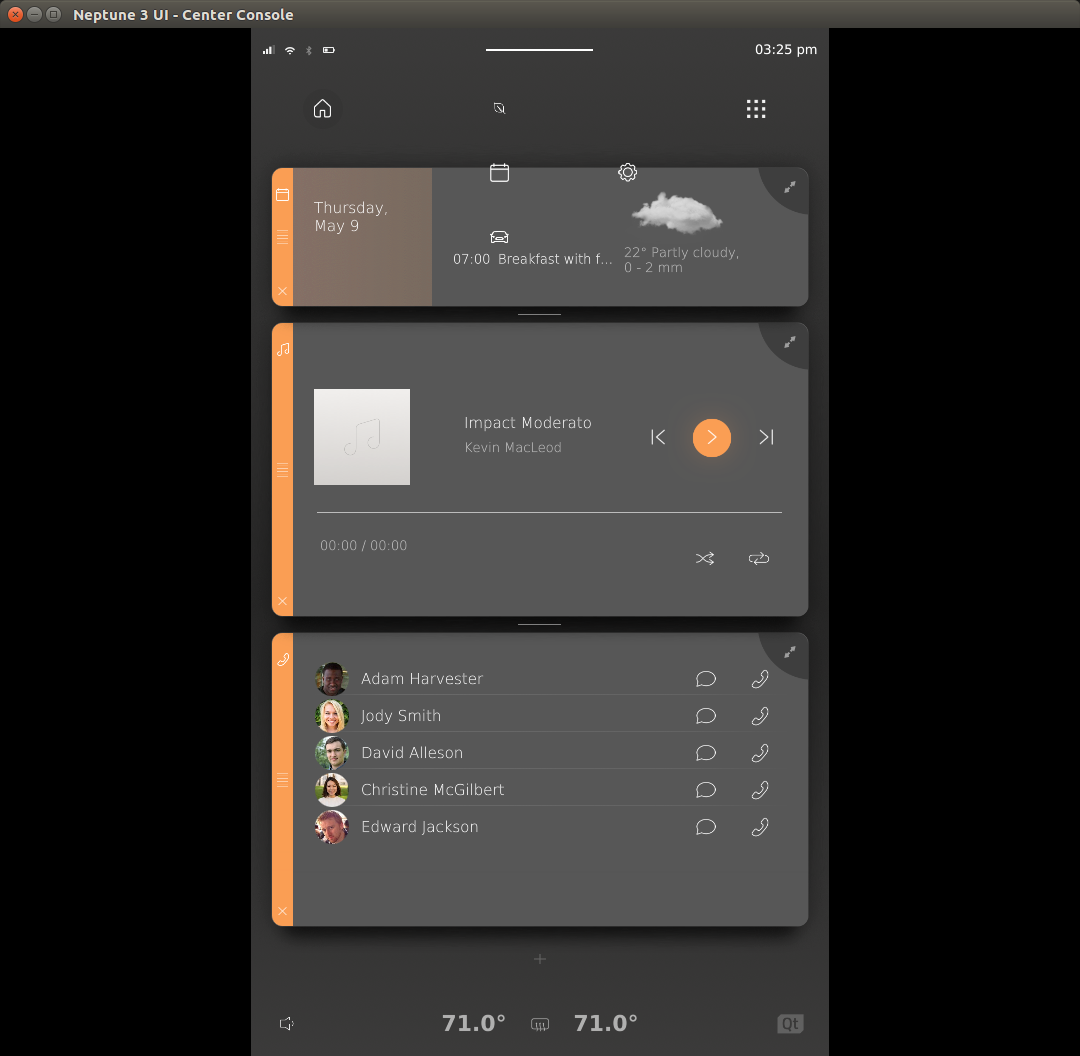Click the volume speaker icon
This screenshot has width=1080, height=1056.
coord(287,1023)
